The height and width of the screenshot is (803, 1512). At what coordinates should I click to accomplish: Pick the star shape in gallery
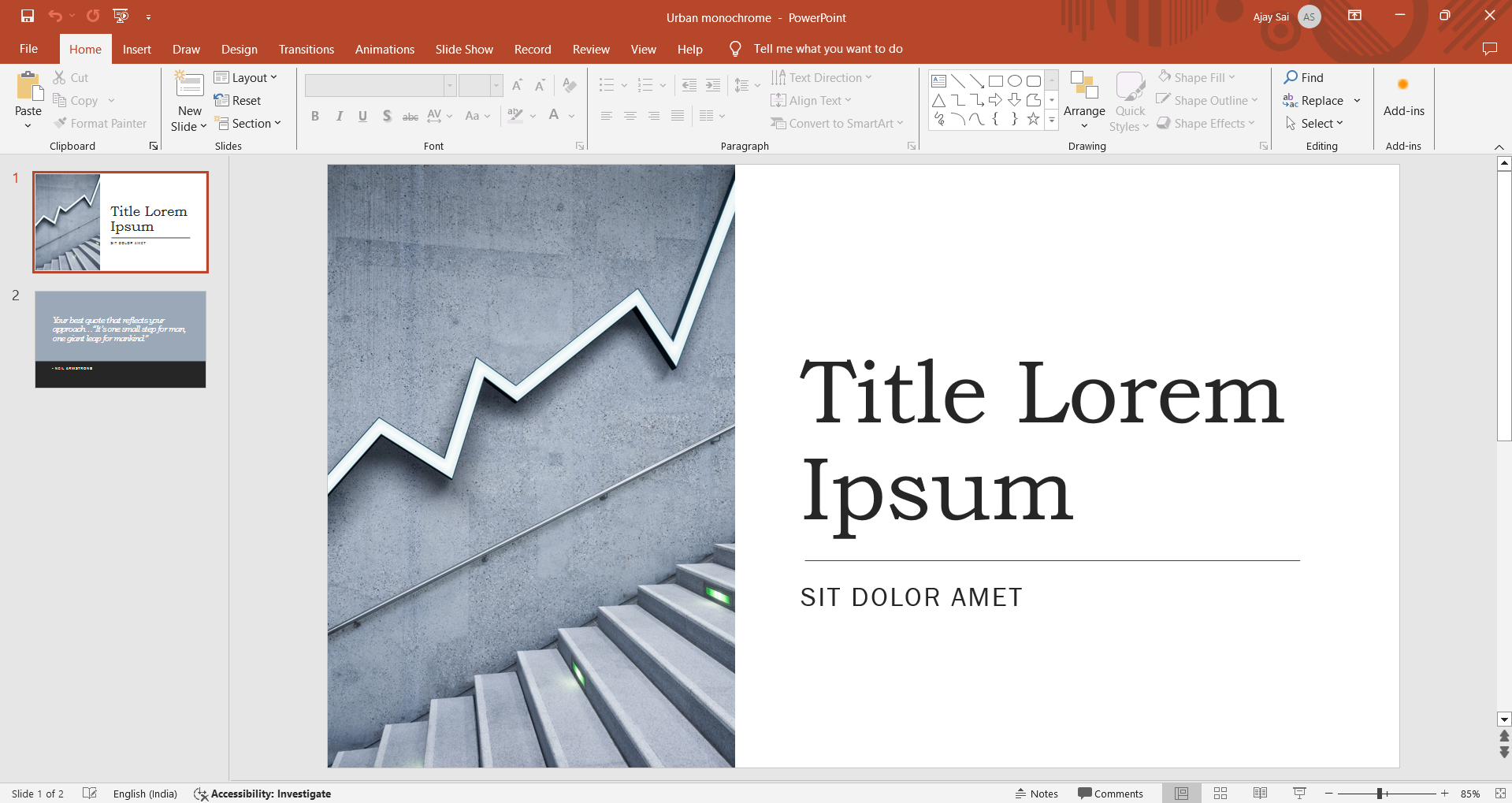[x=1033, y=119]
